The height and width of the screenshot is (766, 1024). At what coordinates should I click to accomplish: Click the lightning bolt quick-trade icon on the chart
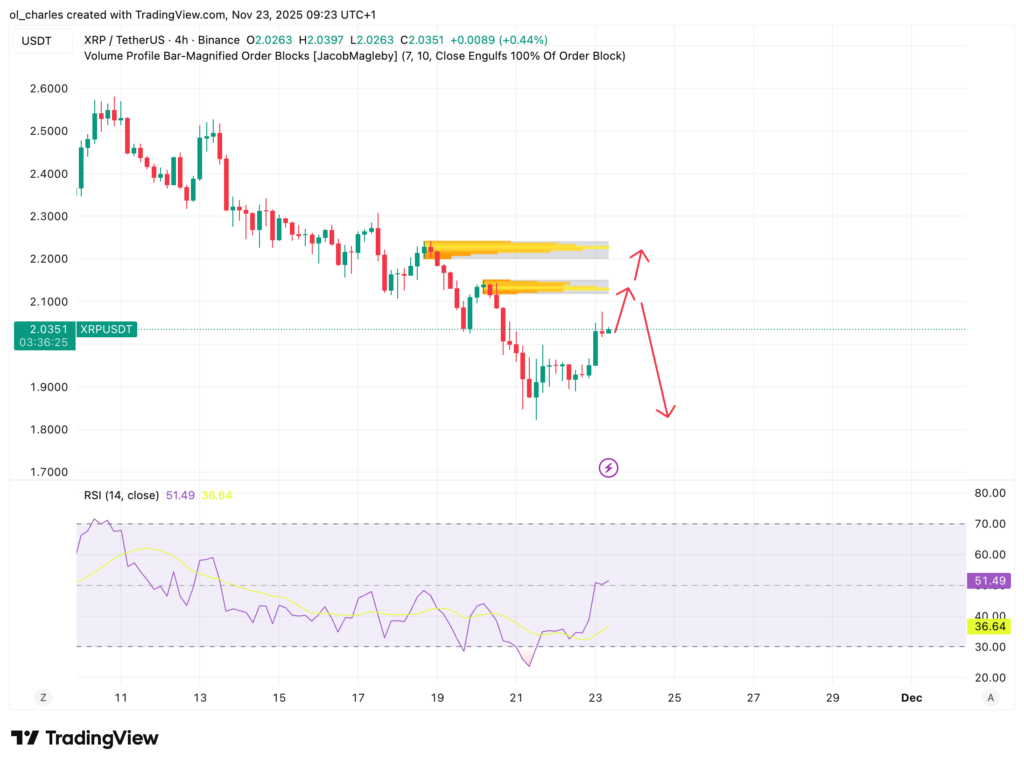tap(608, 468)
